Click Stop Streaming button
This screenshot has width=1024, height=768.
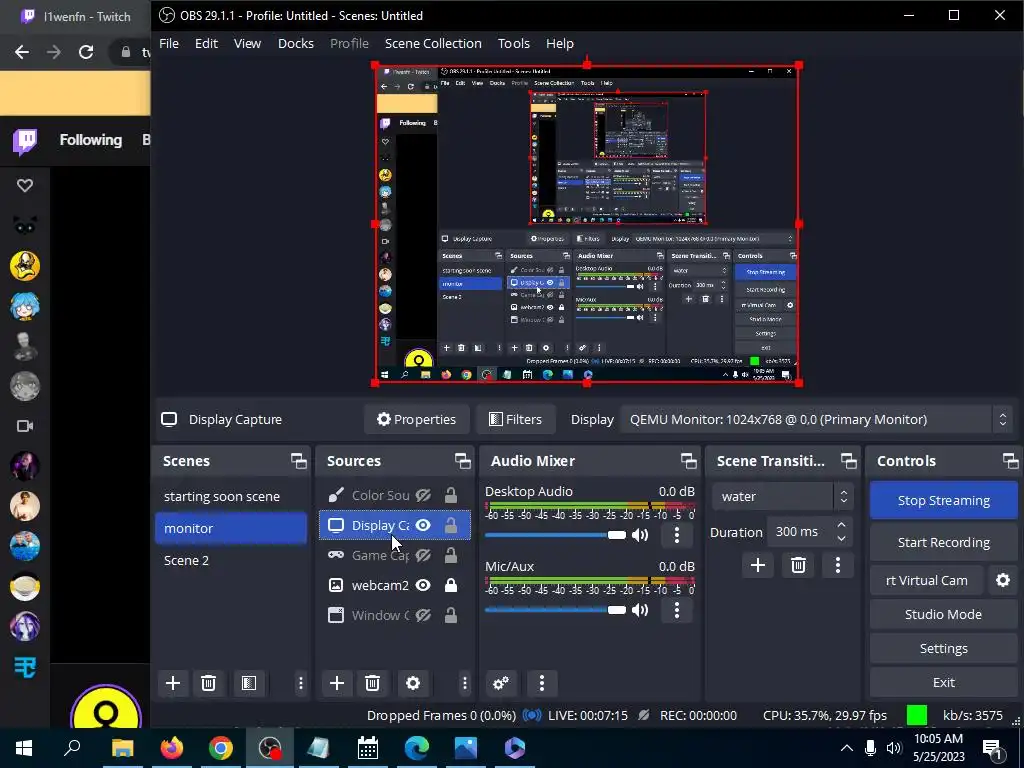pyautogui.click(x=944, y=500)
